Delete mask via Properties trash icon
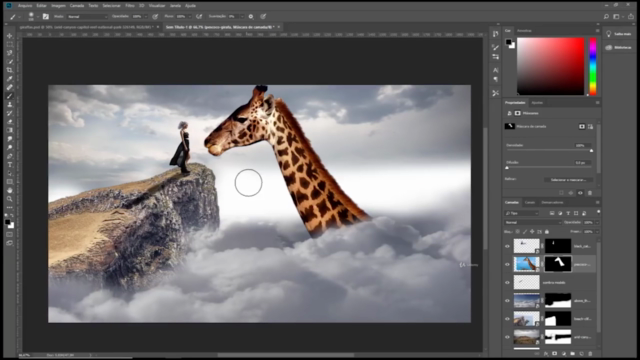This screenshot has height=360, width=640. point(590,193)
